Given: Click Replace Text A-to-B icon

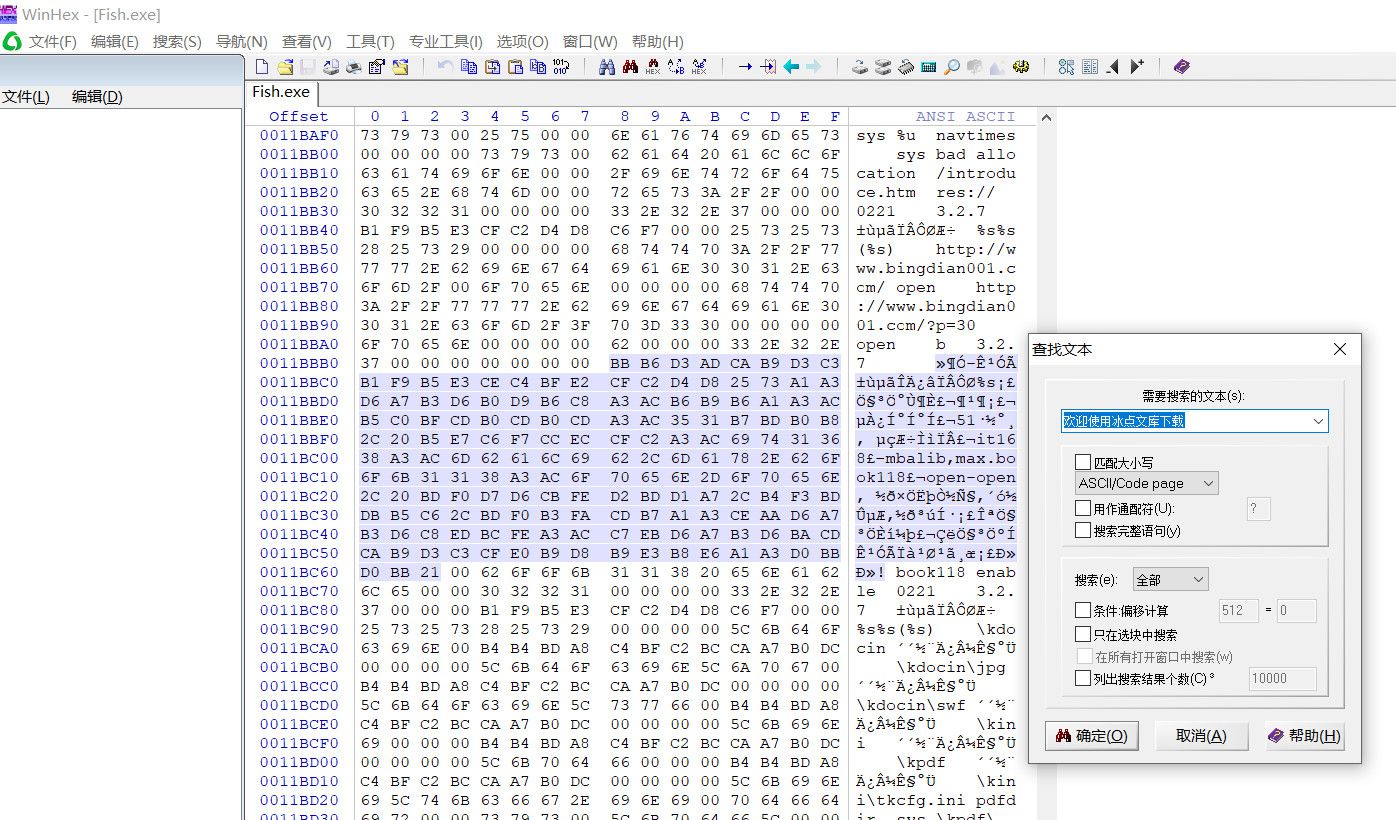Looking at the screenshot, I should (x=676, y=67).
